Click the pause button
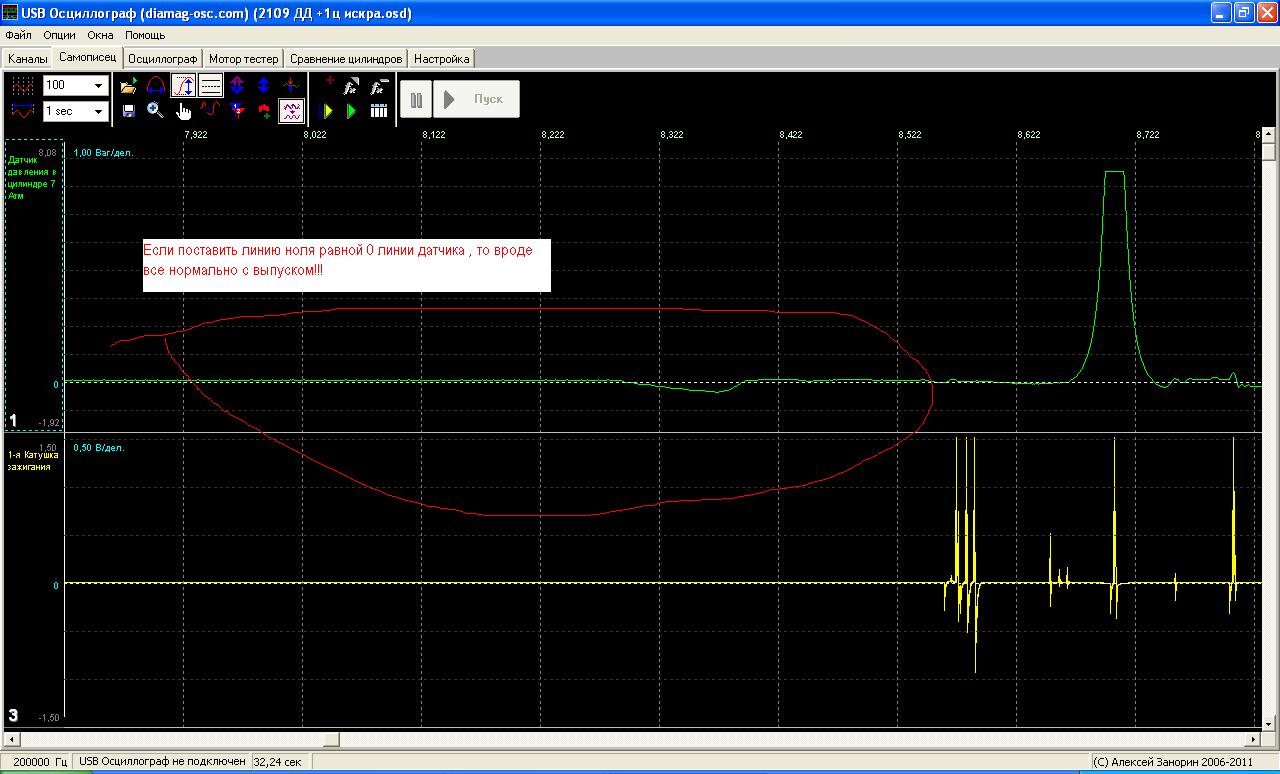Image resolution: width=1280 pixels, height=774 pixels. click(x=416, y=99)
